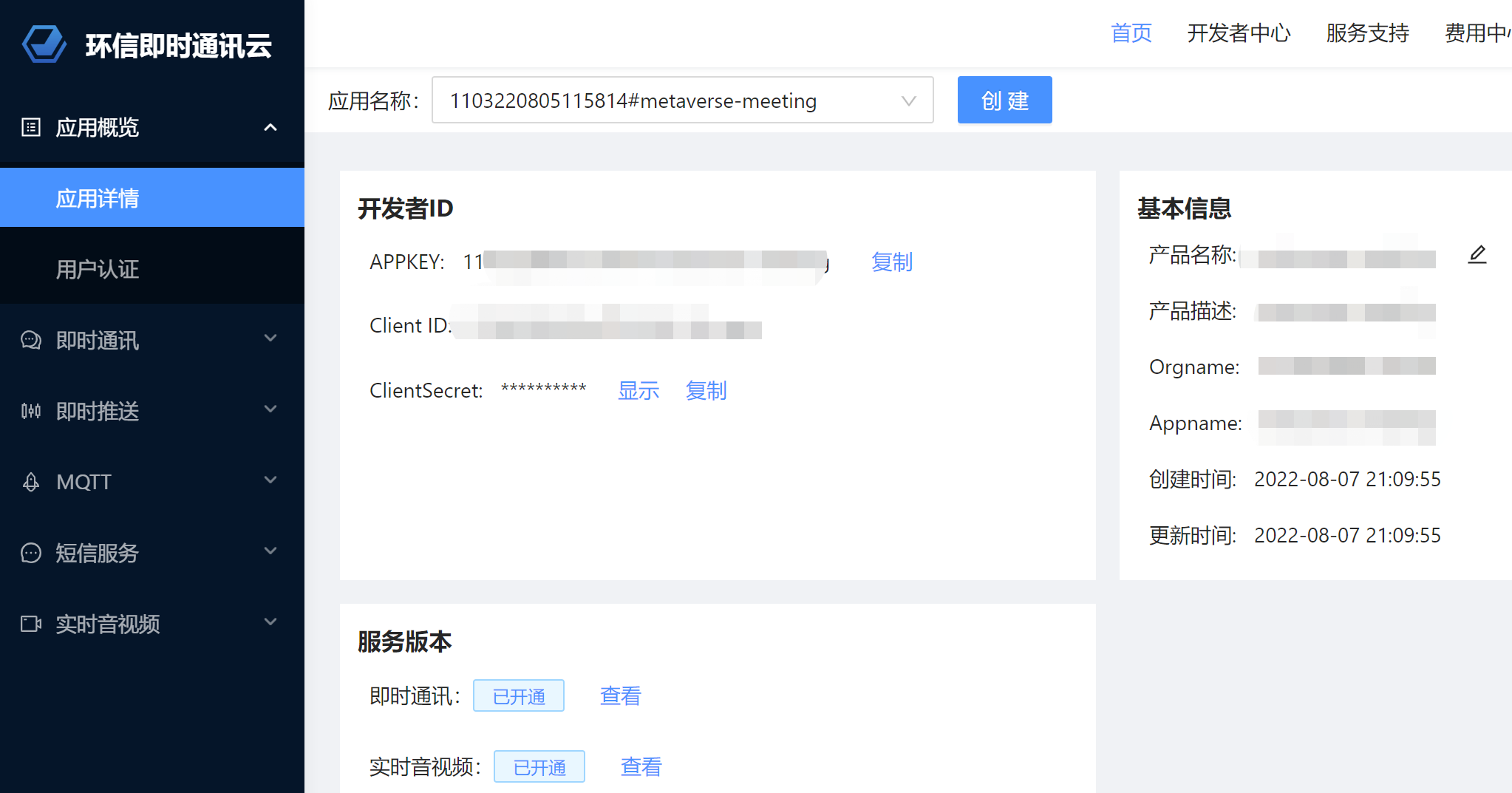Click 查看 next to 实时音视频
Viewport: 1512px width, 793px height.
point(640,766)
